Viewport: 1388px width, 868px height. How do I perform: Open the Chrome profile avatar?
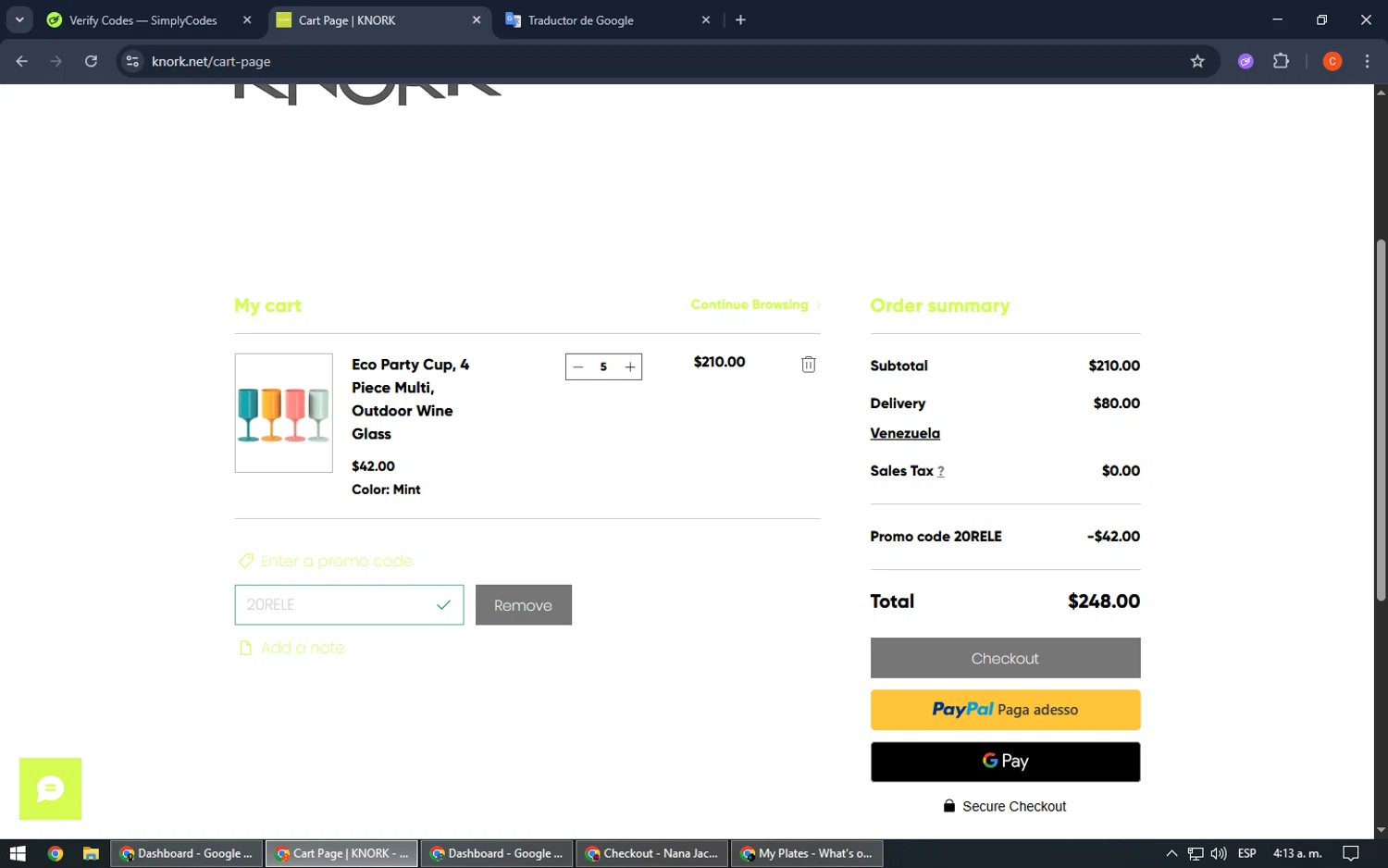pos(1332,61)
